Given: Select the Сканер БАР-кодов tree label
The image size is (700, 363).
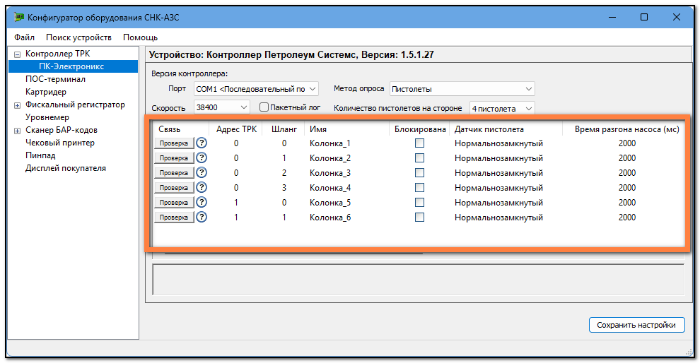Looking at the screenshot, I should 61,130.
